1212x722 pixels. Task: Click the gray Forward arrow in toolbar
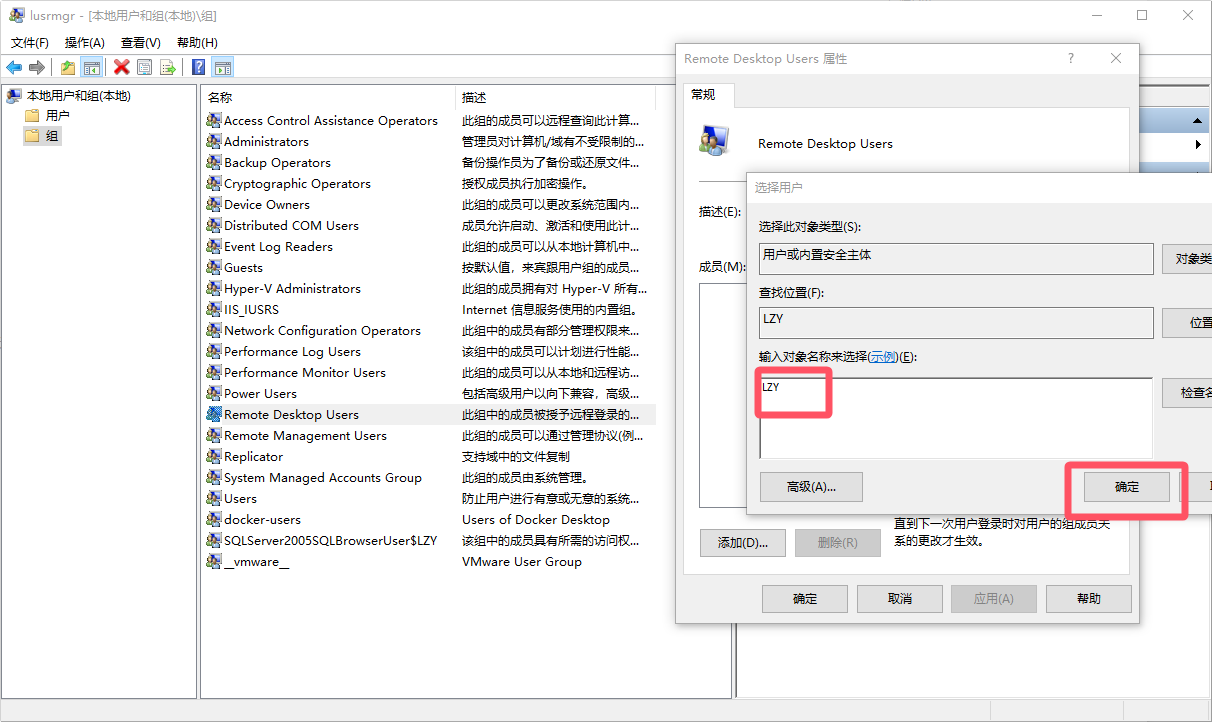[37, 67]
